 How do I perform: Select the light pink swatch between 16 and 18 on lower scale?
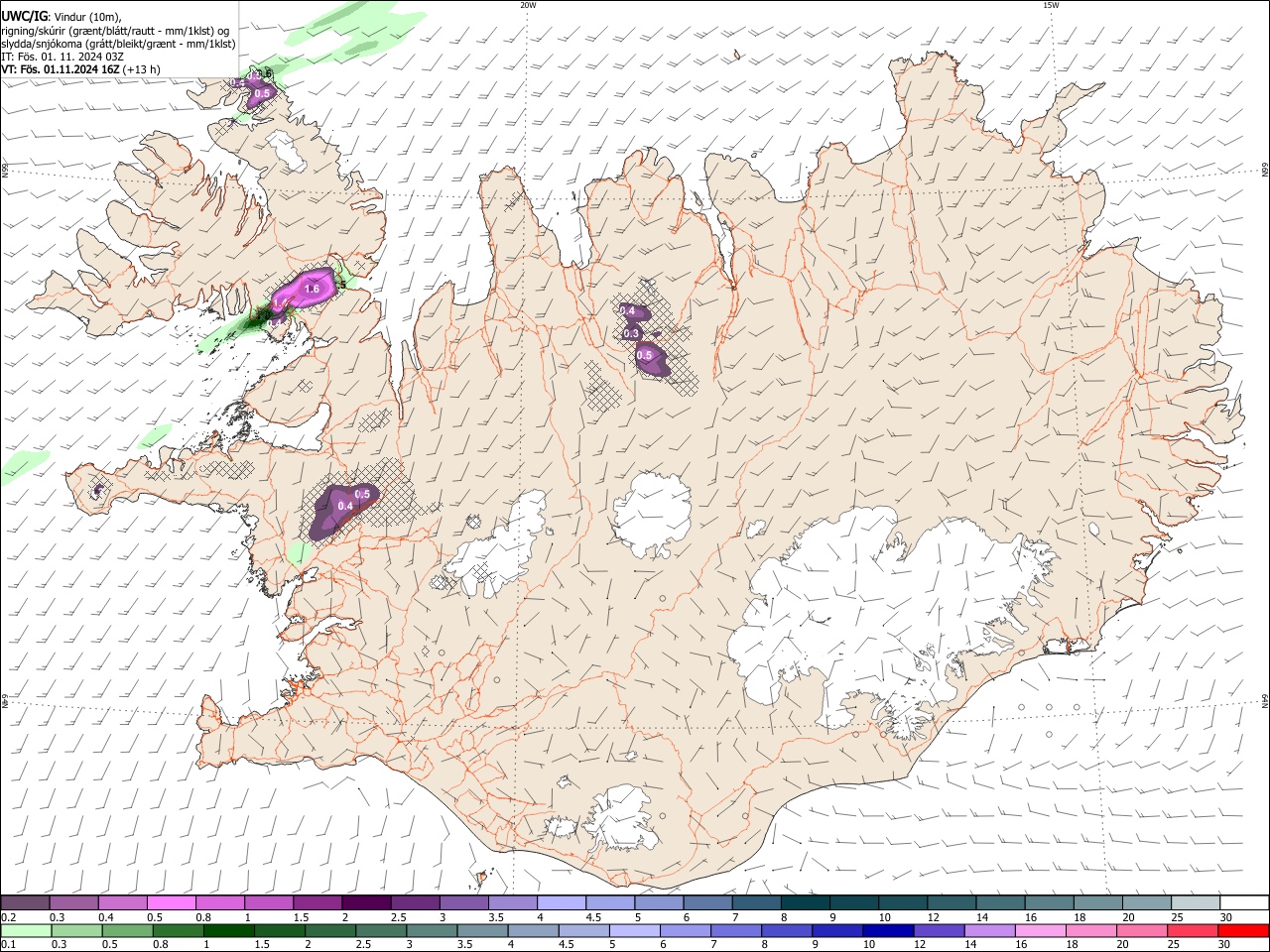(x=1041, y=931)
